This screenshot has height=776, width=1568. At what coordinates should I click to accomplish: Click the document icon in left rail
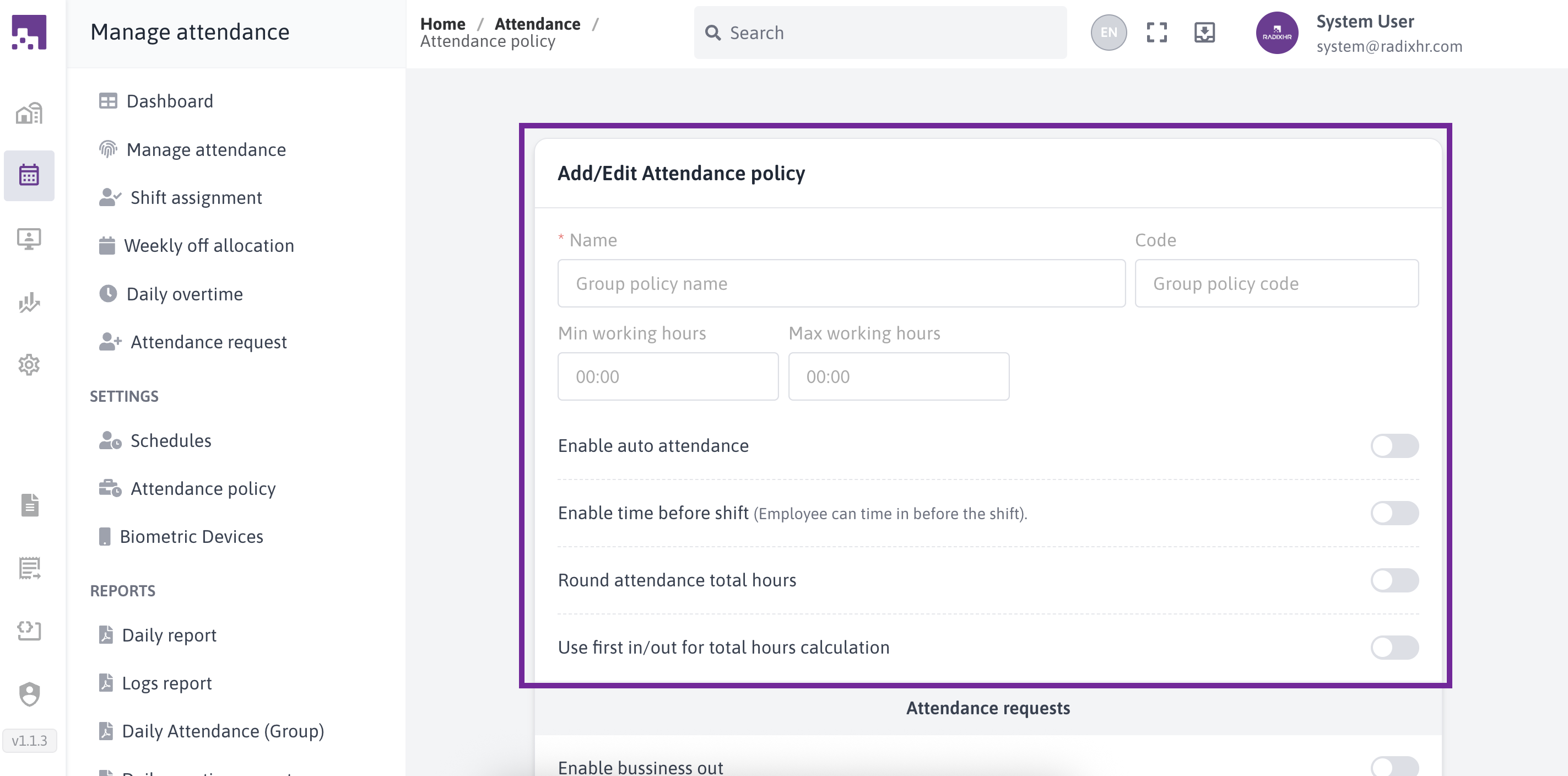[29, 504]
